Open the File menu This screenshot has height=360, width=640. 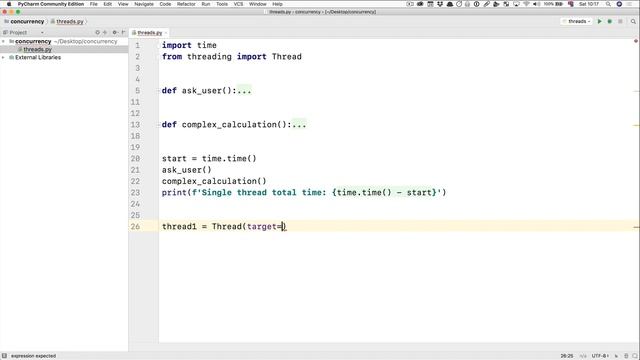[94, 4]
